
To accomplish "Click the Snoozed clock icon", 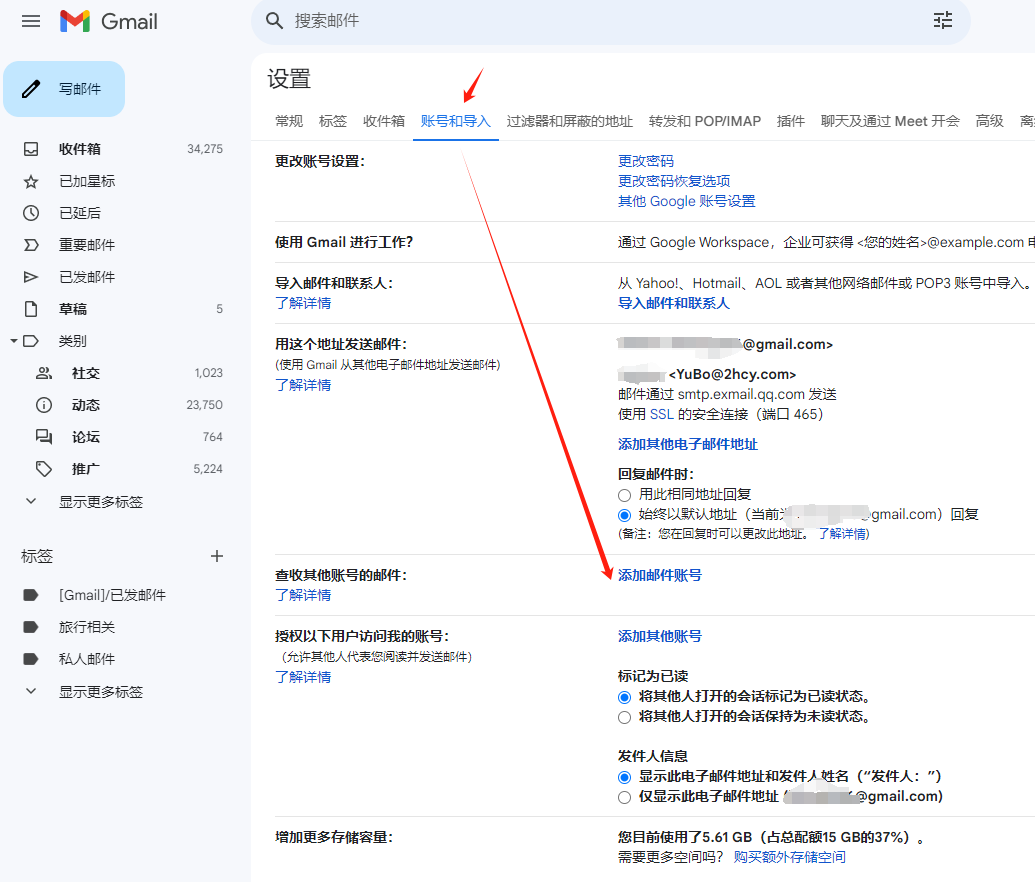I will pyautogui.click(x=31, y=213).
